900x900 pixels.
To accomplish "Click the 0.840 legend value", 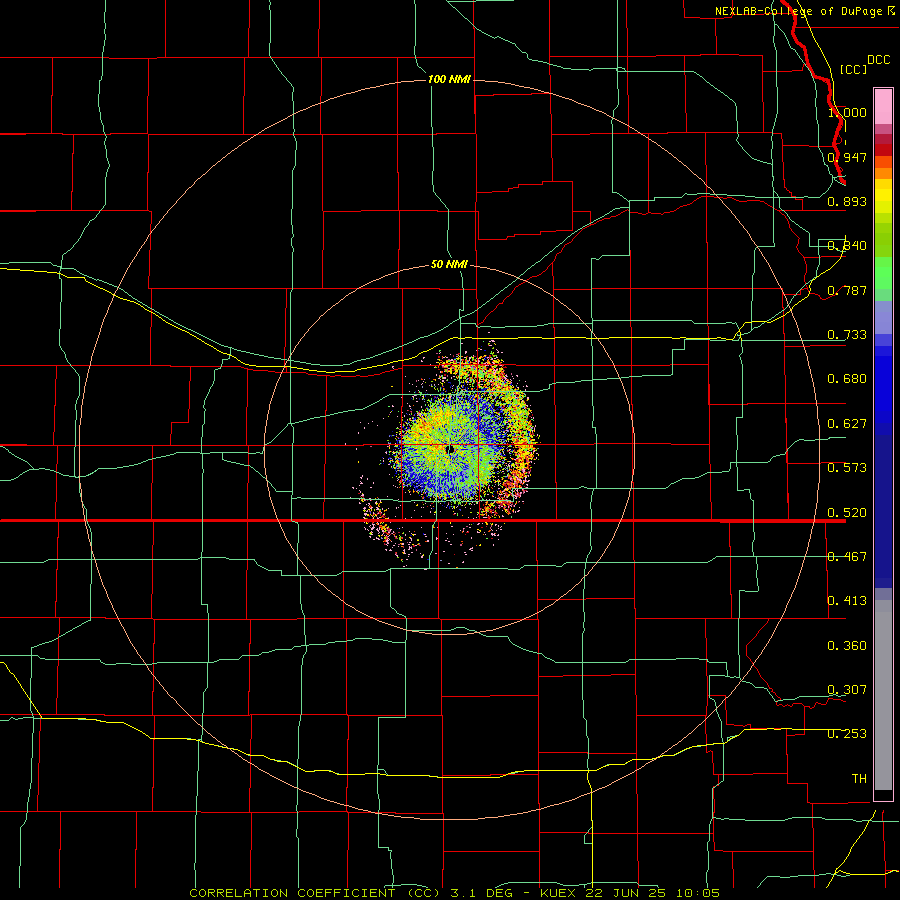I will tap(847, 246).
